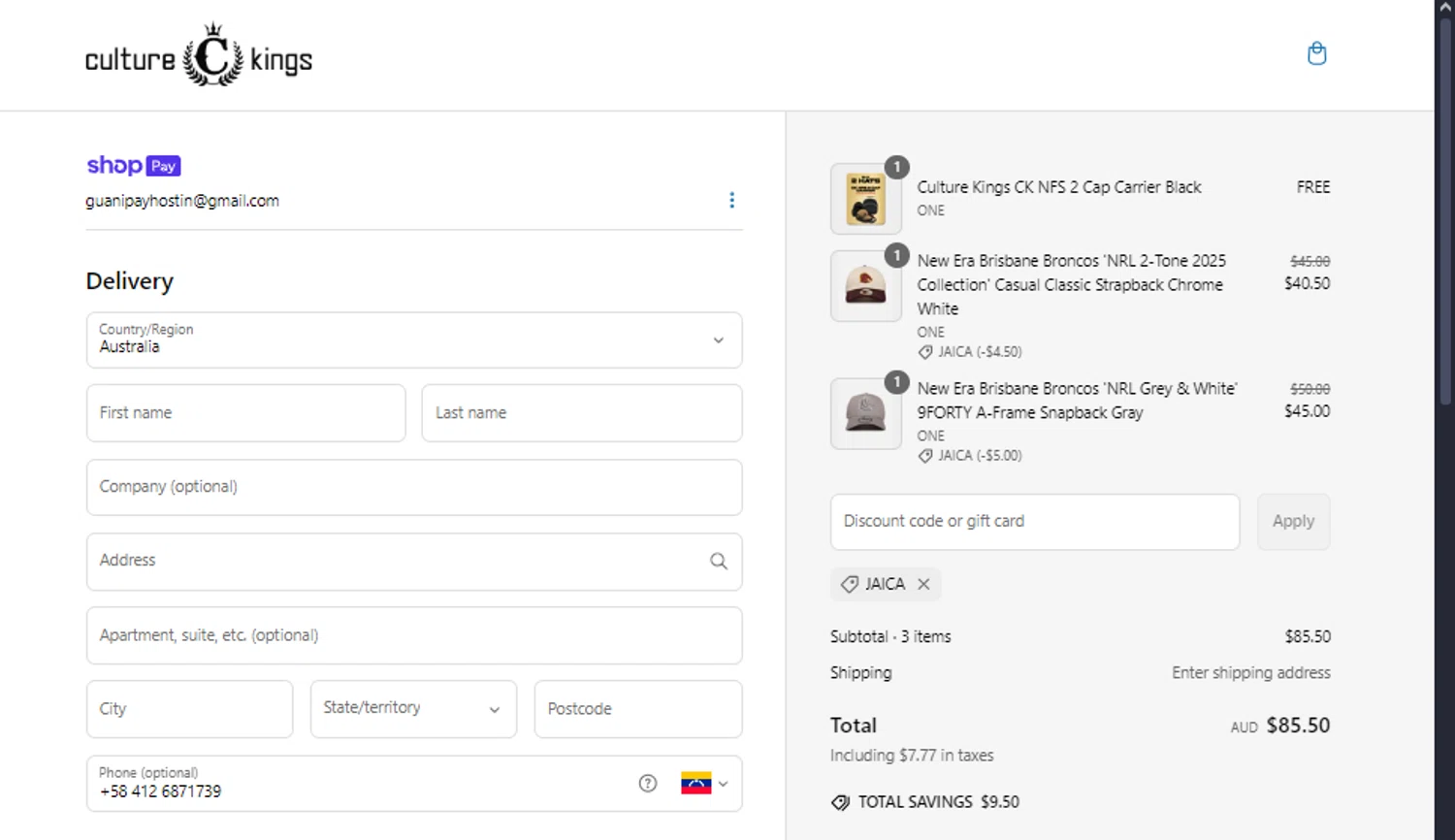The width and height of the screenshot is (1455, 840).
Task: Click the Apply discount button
Action: (x=1293, y=522)
